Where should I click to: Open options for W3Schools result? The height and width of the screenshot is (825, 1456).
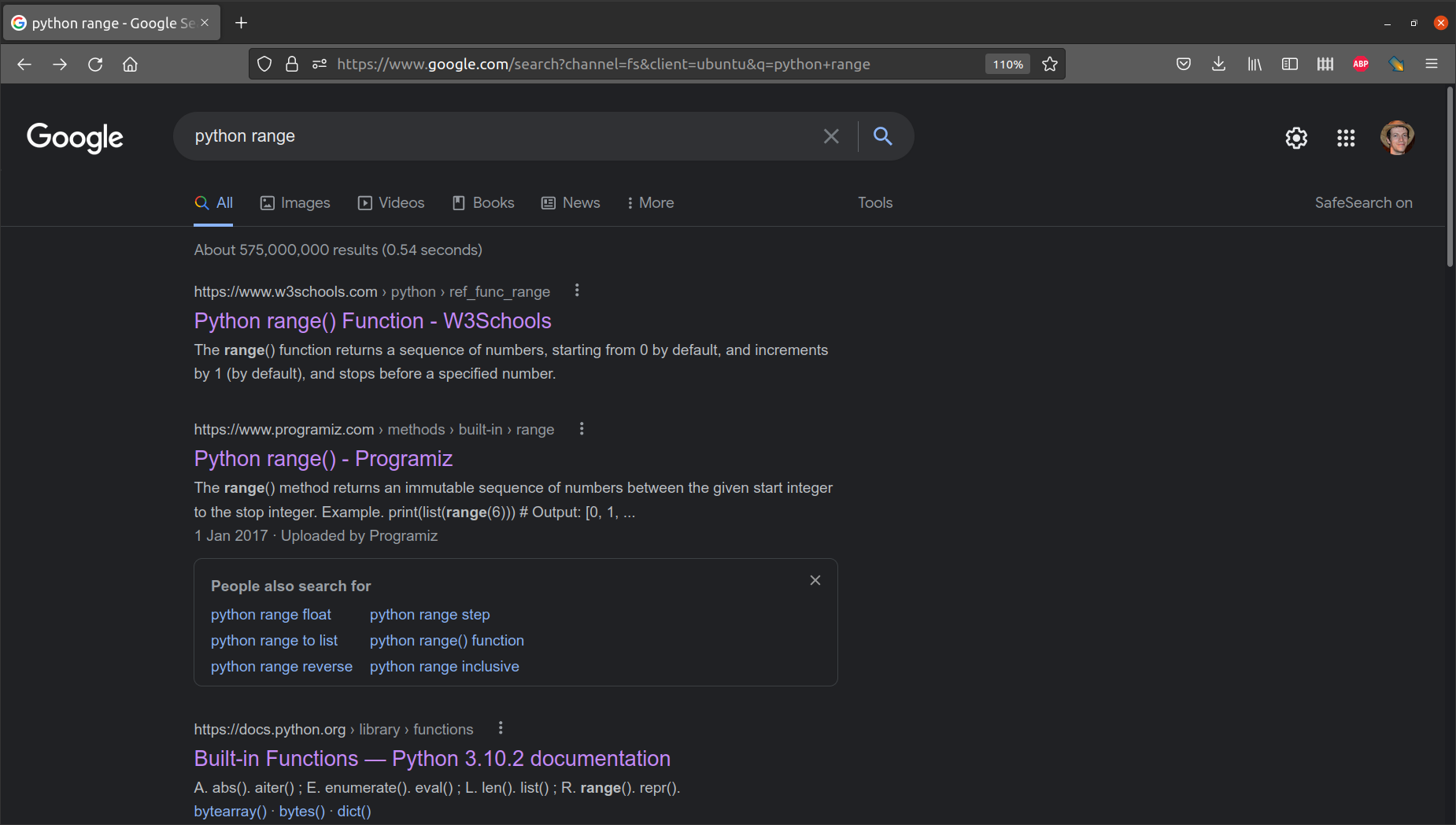click(x=577, y=290)
